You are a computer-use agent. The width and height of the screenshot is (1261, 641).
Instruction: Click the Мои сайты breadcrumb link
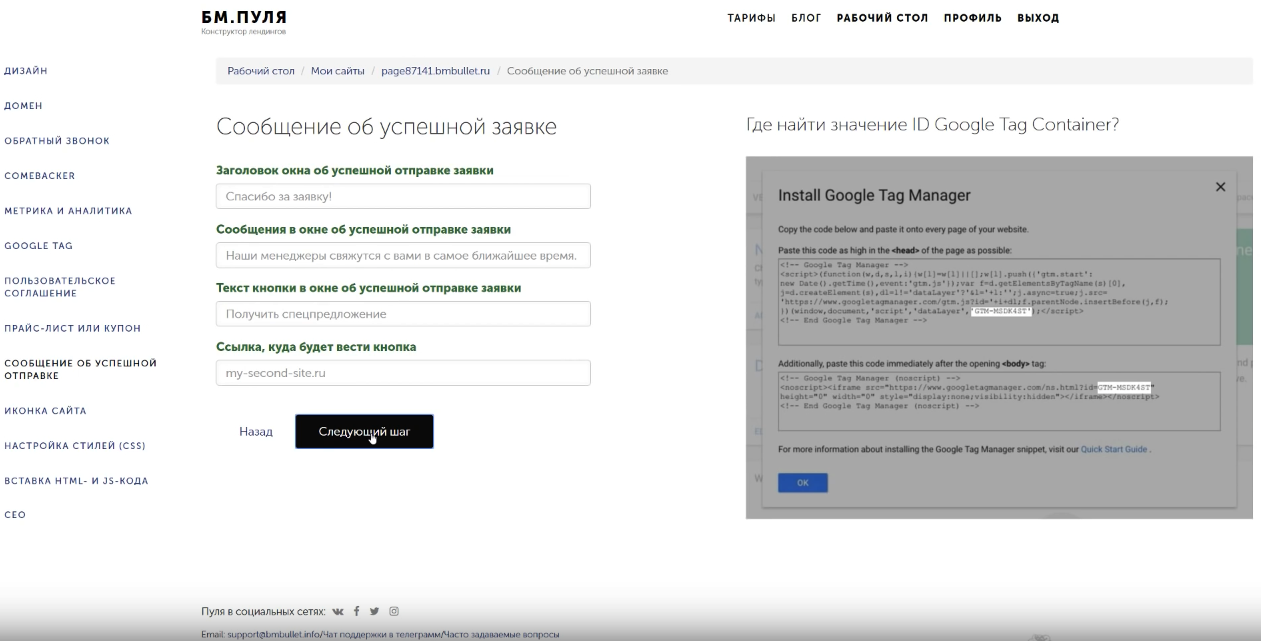coord(337,71)
